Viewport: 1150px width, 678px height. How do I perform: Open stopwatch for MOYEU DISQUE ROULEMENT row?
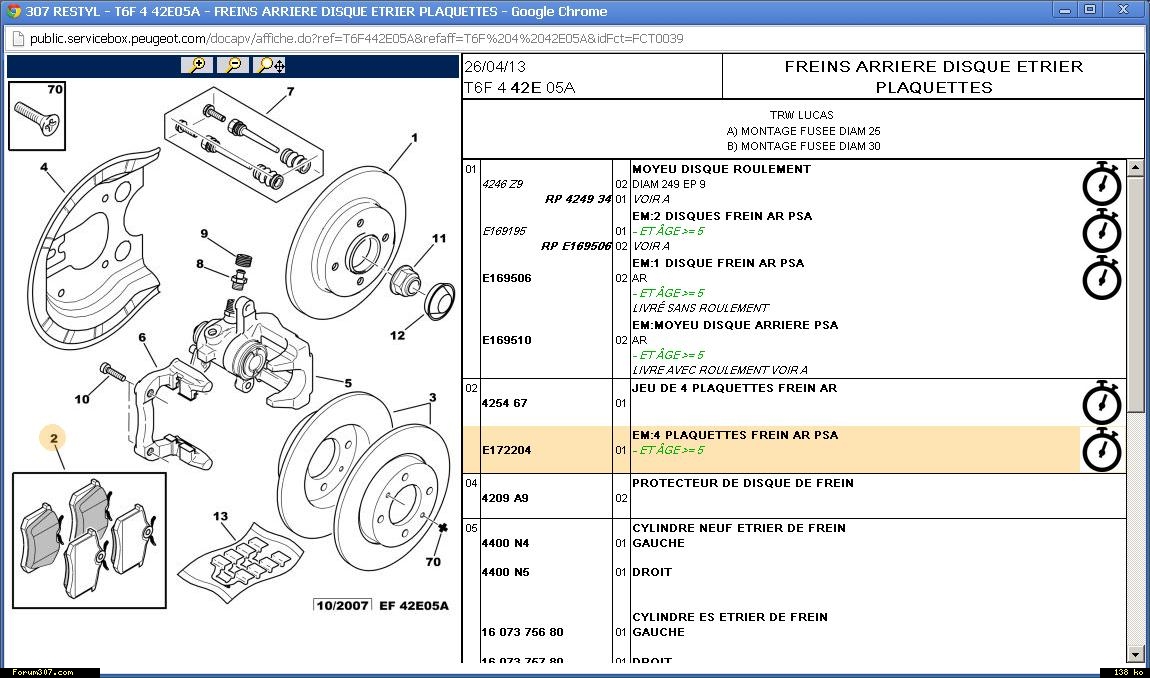pyautogui.click(x=1102, y=184)
